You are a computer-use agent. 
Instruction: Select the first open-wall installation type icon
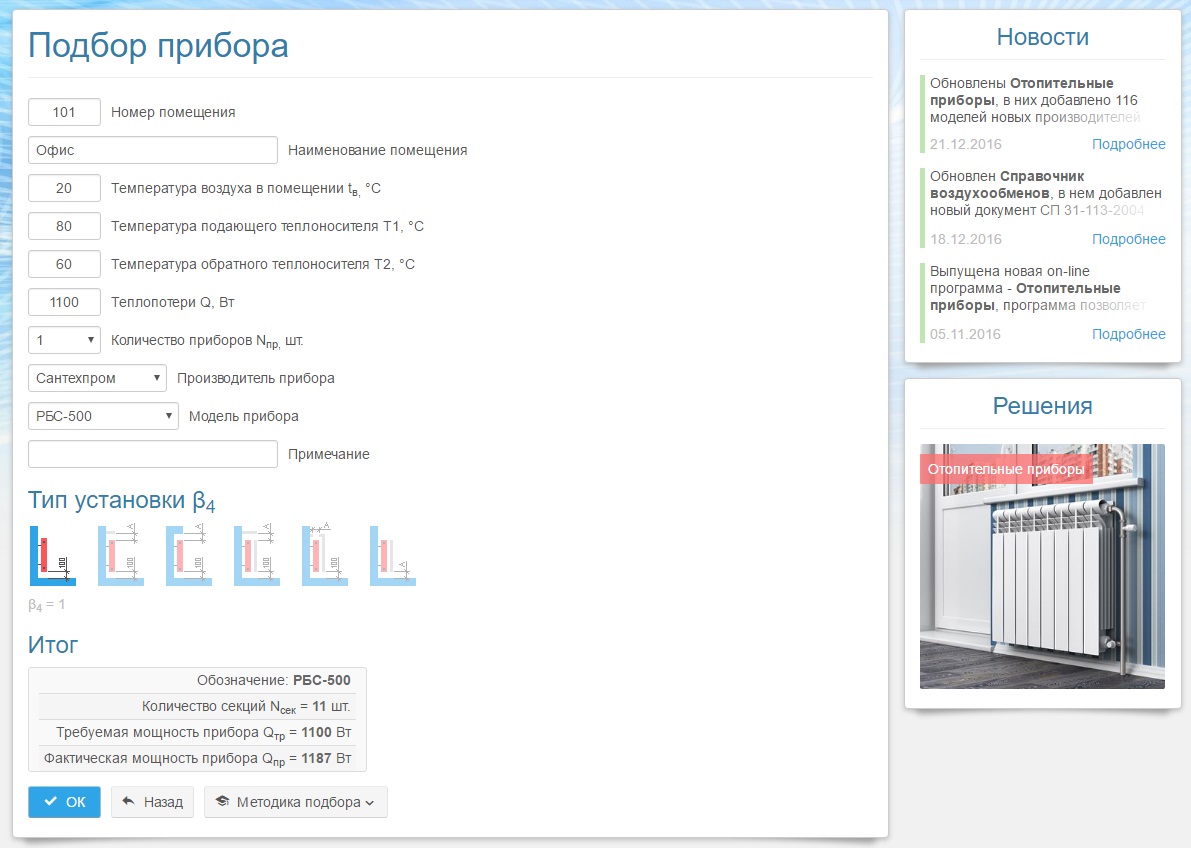pyautogui.click(x=52, y=555)
